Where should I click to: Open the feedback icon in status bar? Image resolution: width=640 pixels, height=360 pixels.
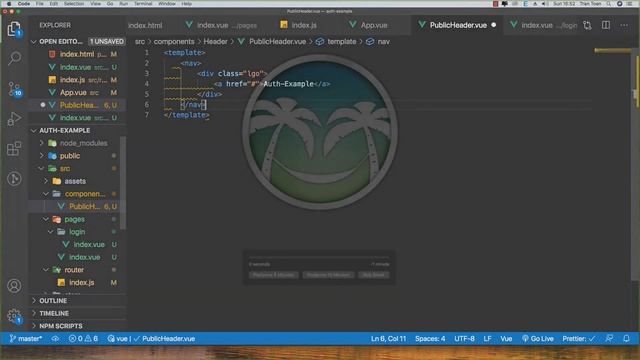click(609, 338)
